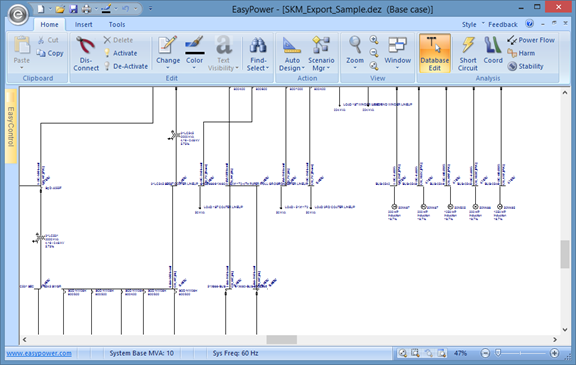Switch to the Insert ribbon tab
Screen dimensions: 576x365
83,24
